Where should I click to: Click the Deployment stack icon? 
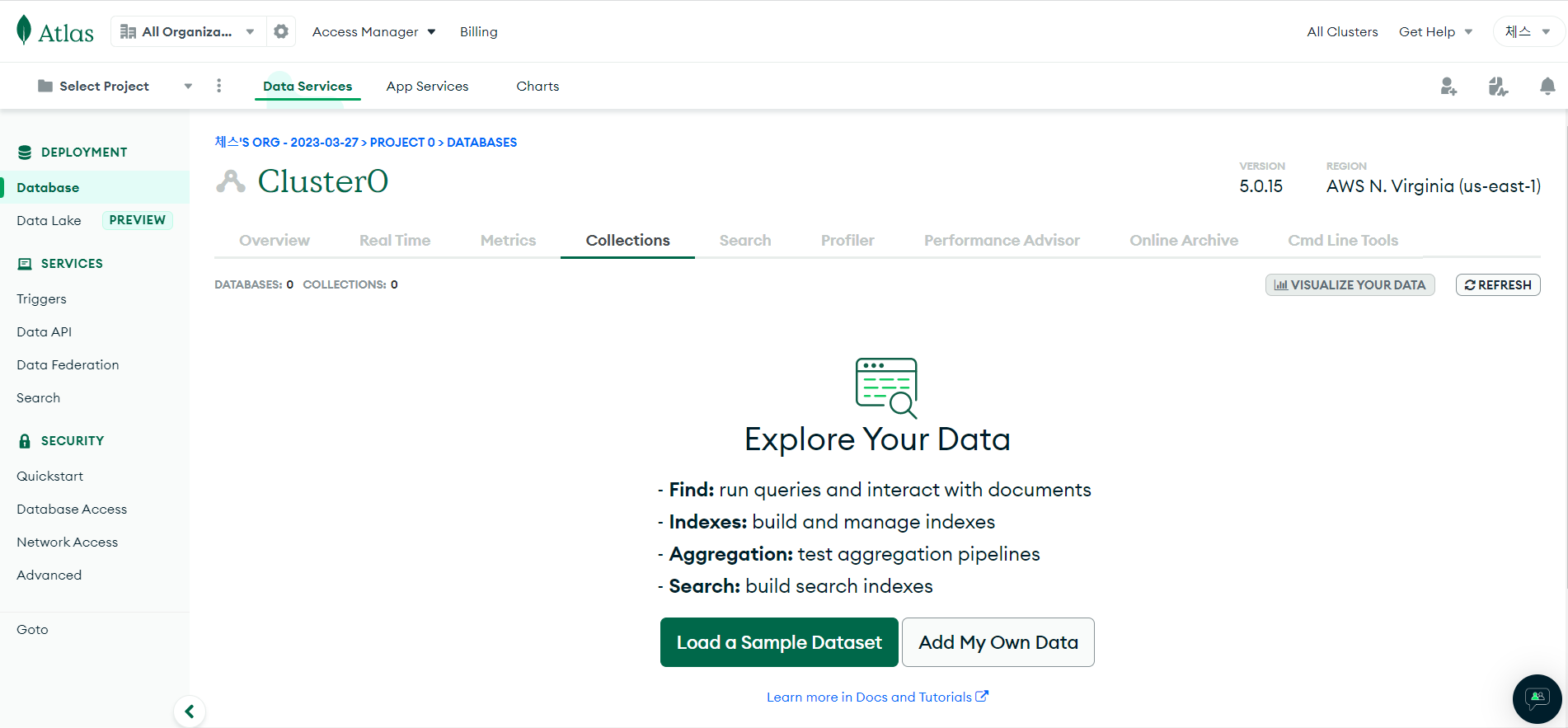pyautogui.click(x=25, y=153)
